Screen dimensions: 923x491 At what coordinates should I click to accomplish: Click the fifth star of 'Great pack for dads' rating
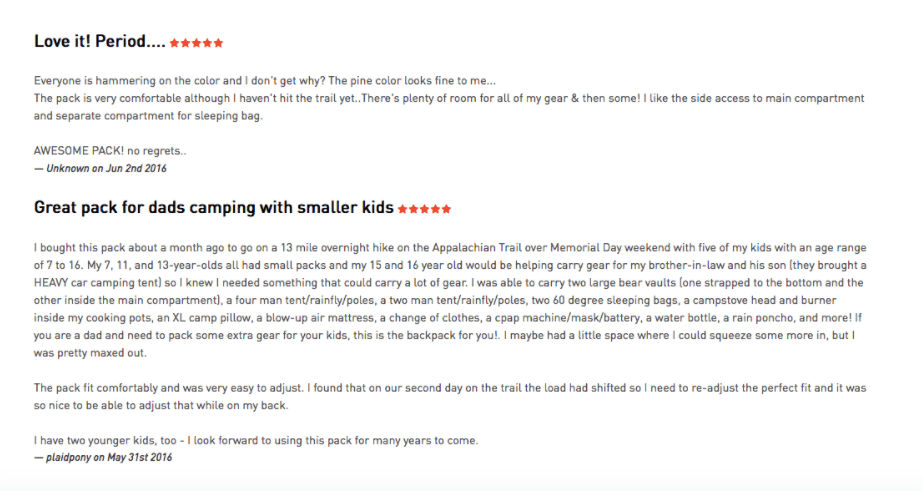[x=446, y=209]
